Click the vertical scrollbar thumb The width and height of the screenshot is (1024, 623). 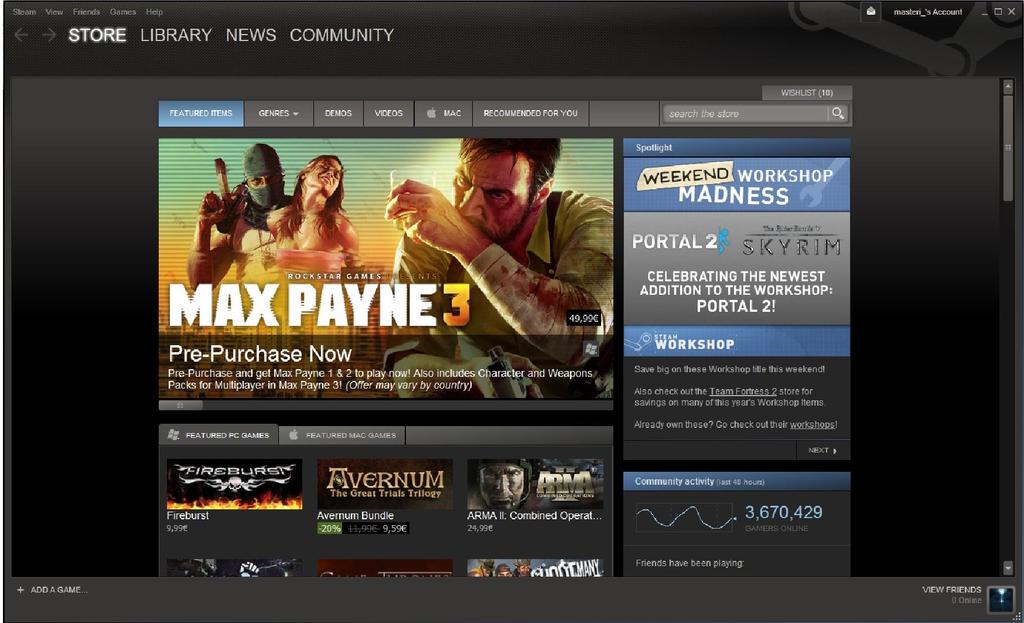pos(1008,148)
